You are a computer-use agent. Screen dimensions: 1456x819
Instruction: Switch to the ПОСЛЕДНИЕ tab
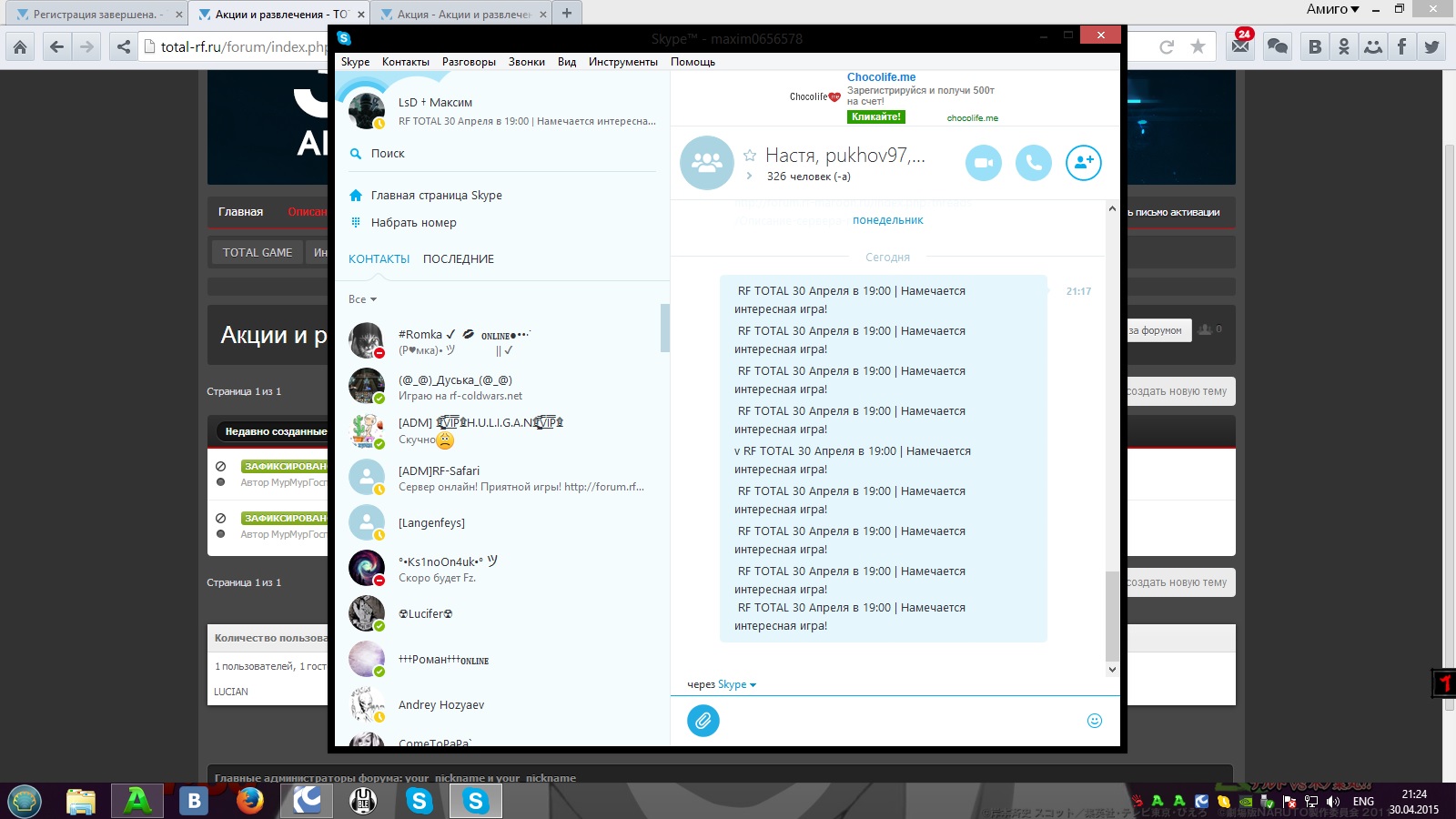(459, 259)
